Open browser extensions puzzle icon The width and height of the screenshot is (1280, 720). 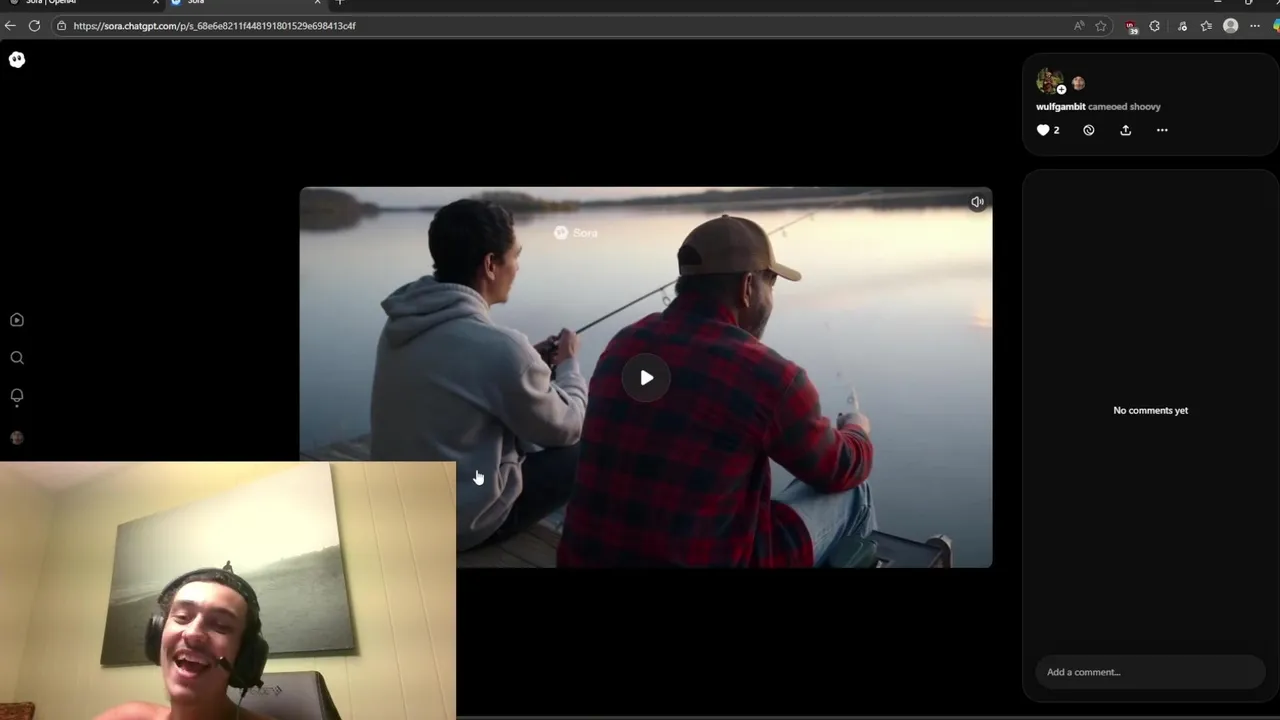coord(1155,26)
